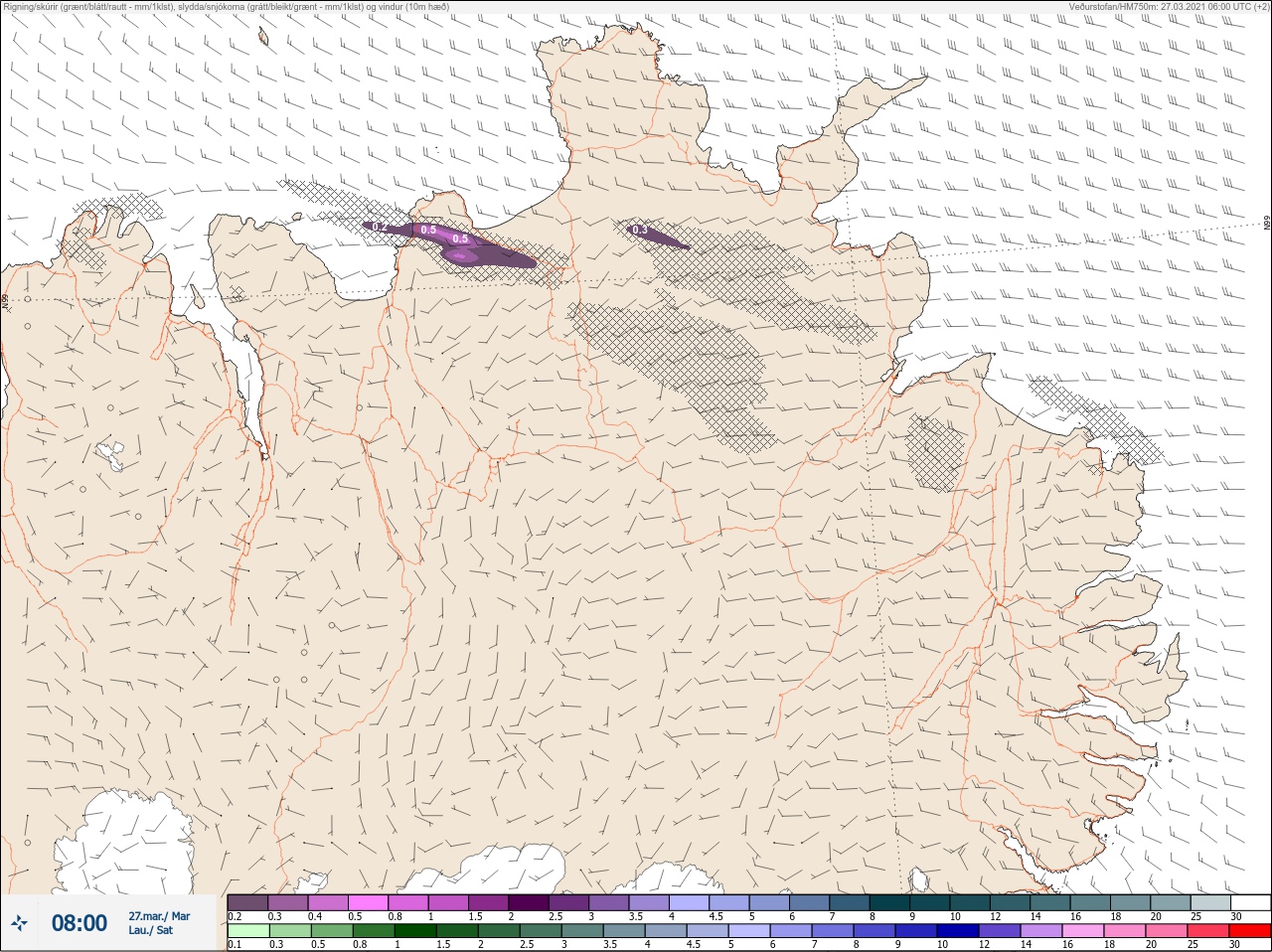Click the Veðurstofan star logo icon

[x=19, y=923]
